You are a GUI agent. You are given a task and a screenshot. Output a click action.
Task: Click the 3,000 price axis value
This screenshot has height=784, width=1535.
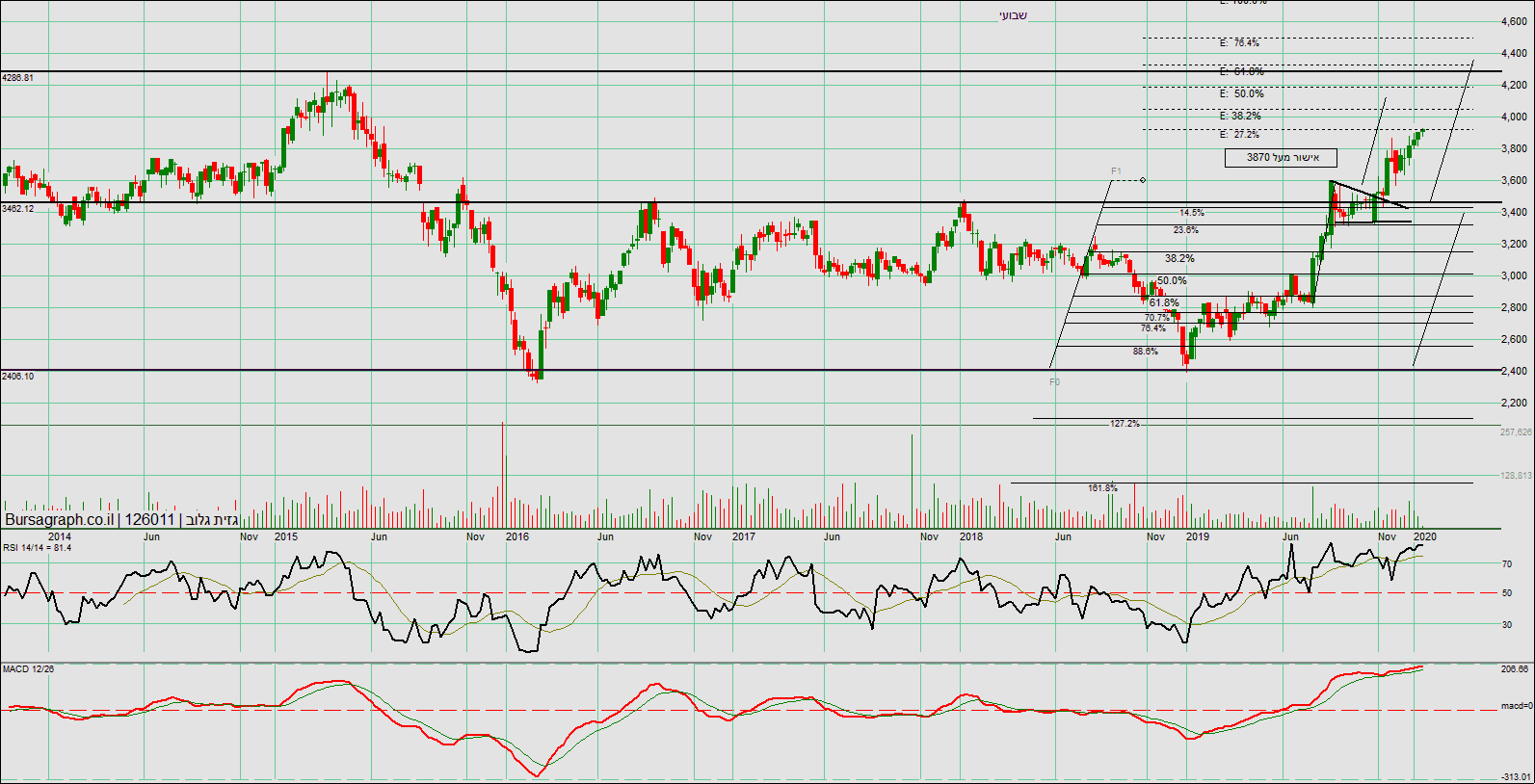tap(1514, 275)
